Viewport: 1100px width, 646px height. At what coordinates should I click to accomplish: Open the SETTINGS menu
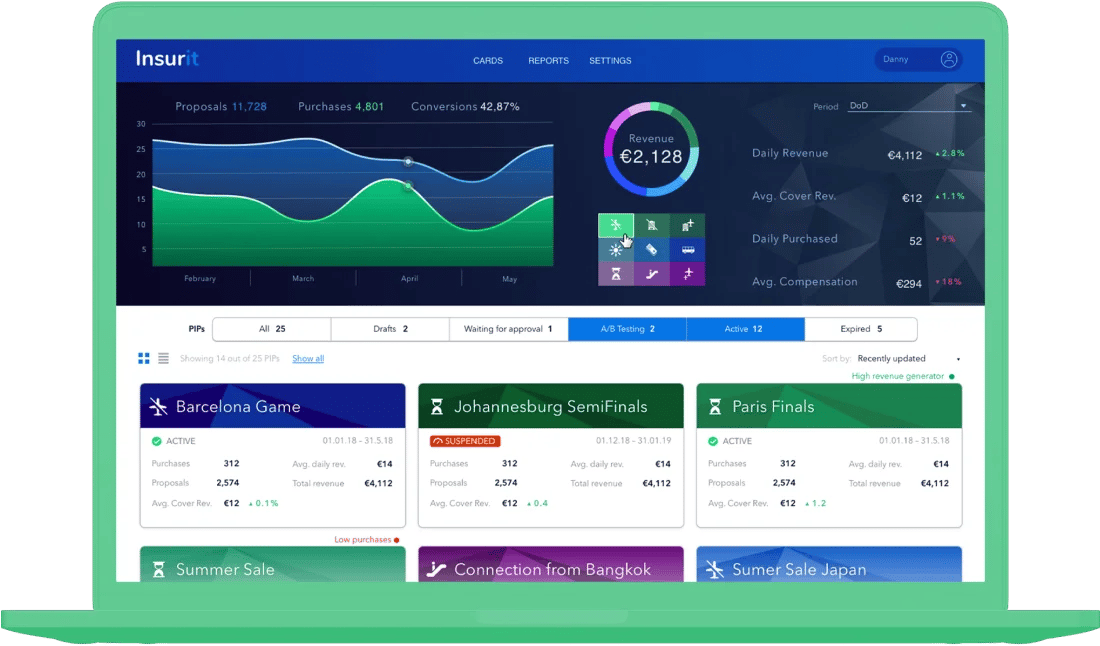coord(610,61)
